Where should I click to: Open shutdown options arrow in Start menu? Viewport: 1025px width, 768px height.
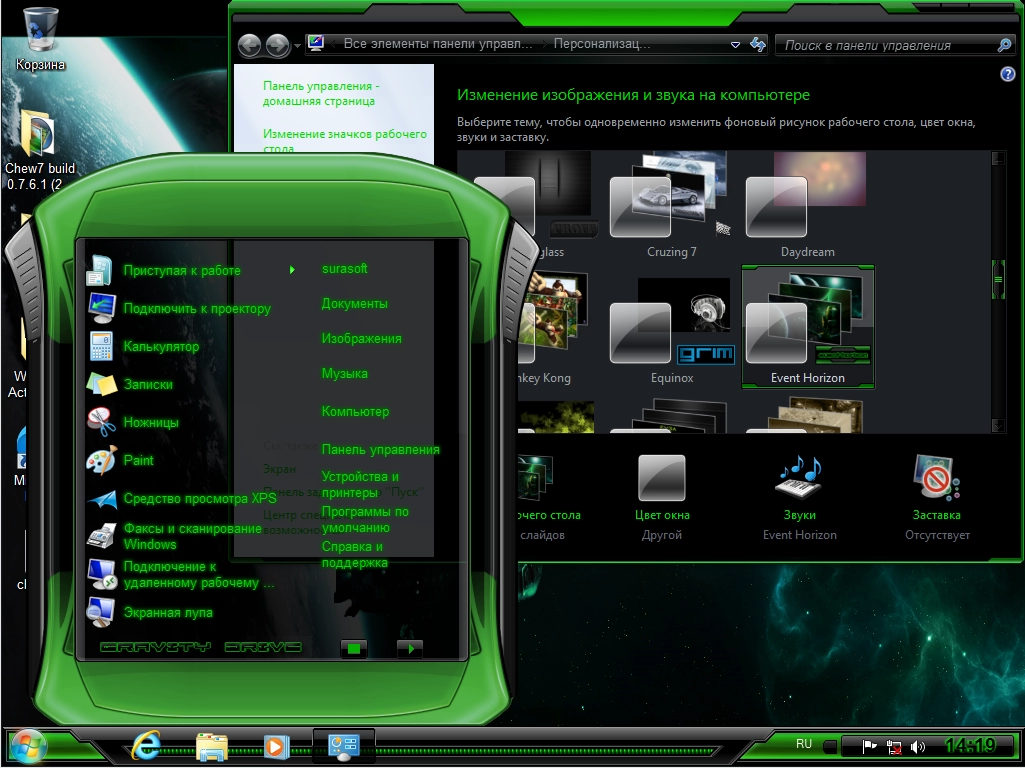click(409, 648)
